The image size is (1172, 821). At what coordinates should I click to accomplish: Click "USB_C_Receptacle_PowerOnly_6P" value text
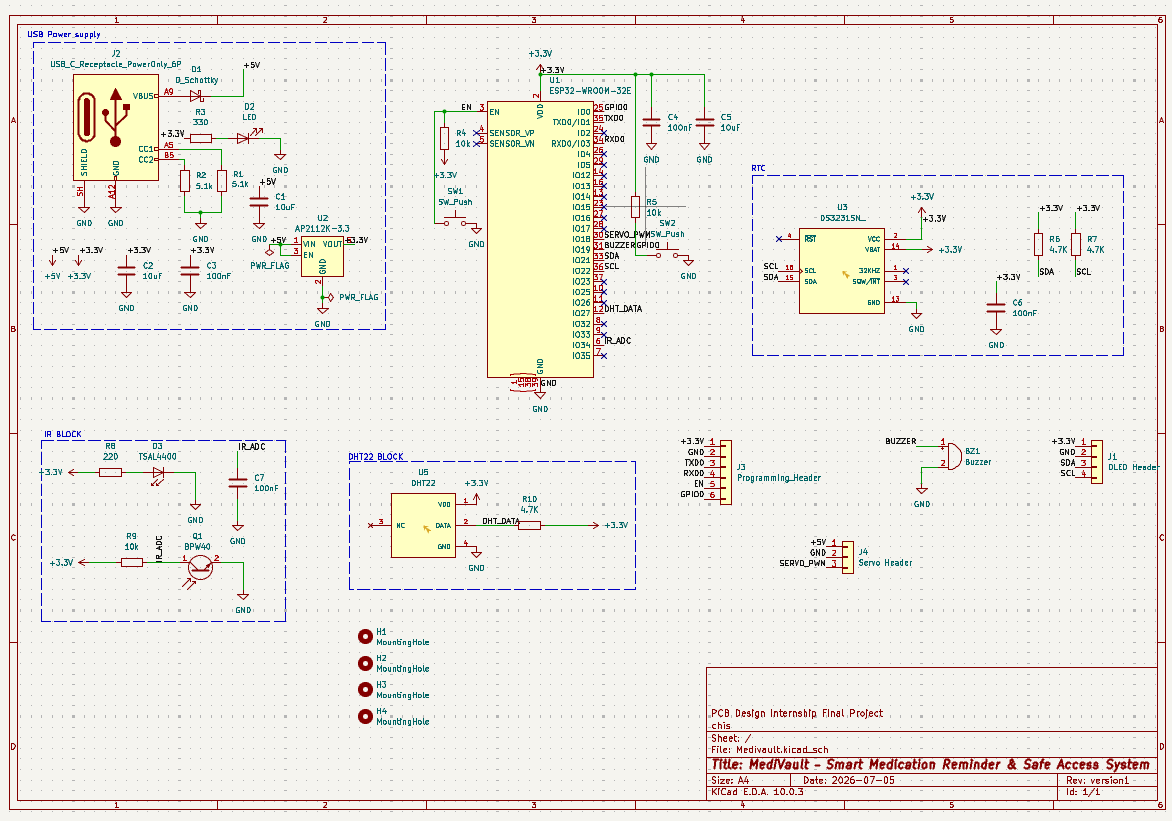[x=116, y=64]
